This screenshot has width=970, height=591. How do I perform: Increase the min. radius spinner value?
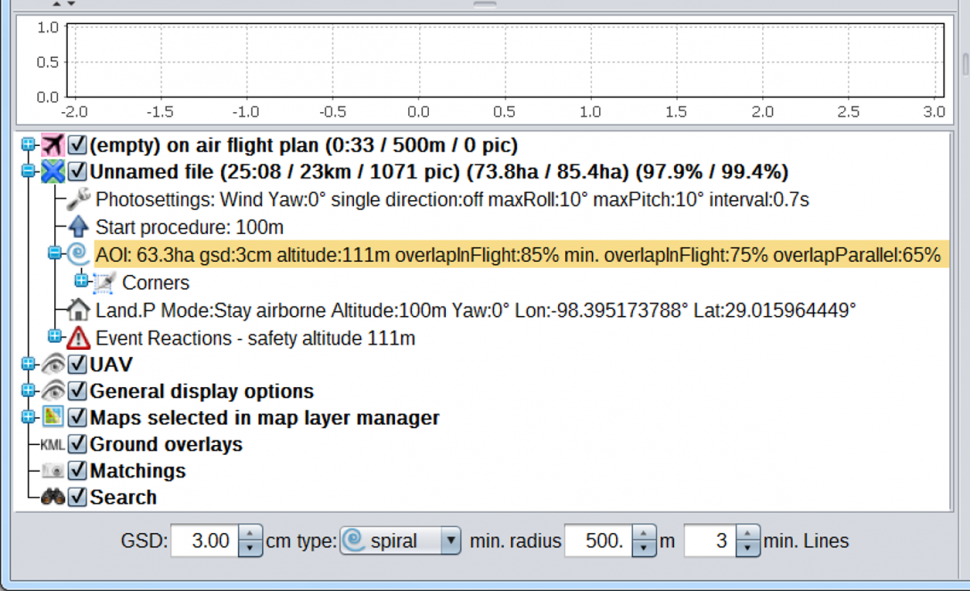pyautogui.click(x=645, y=535)
